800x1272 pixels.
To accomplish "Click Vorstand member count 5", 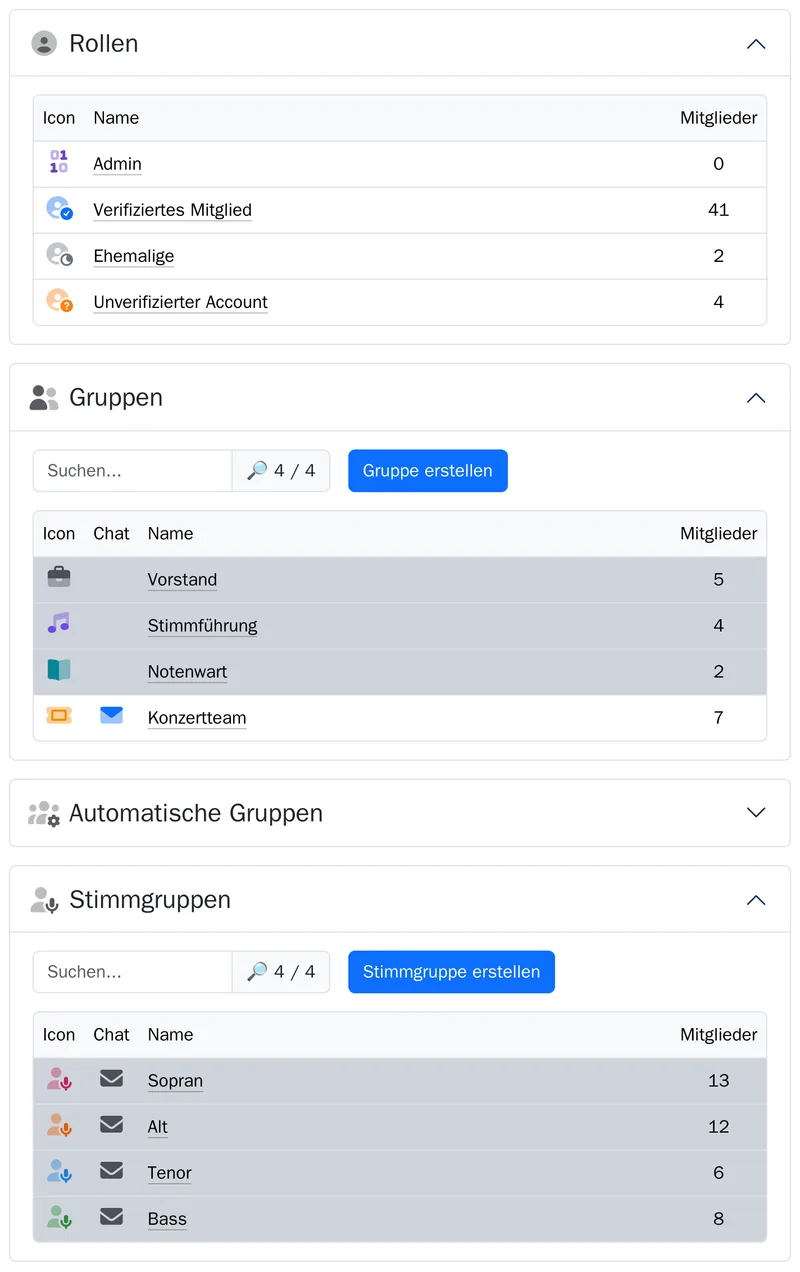I will [x=718, y=580].
